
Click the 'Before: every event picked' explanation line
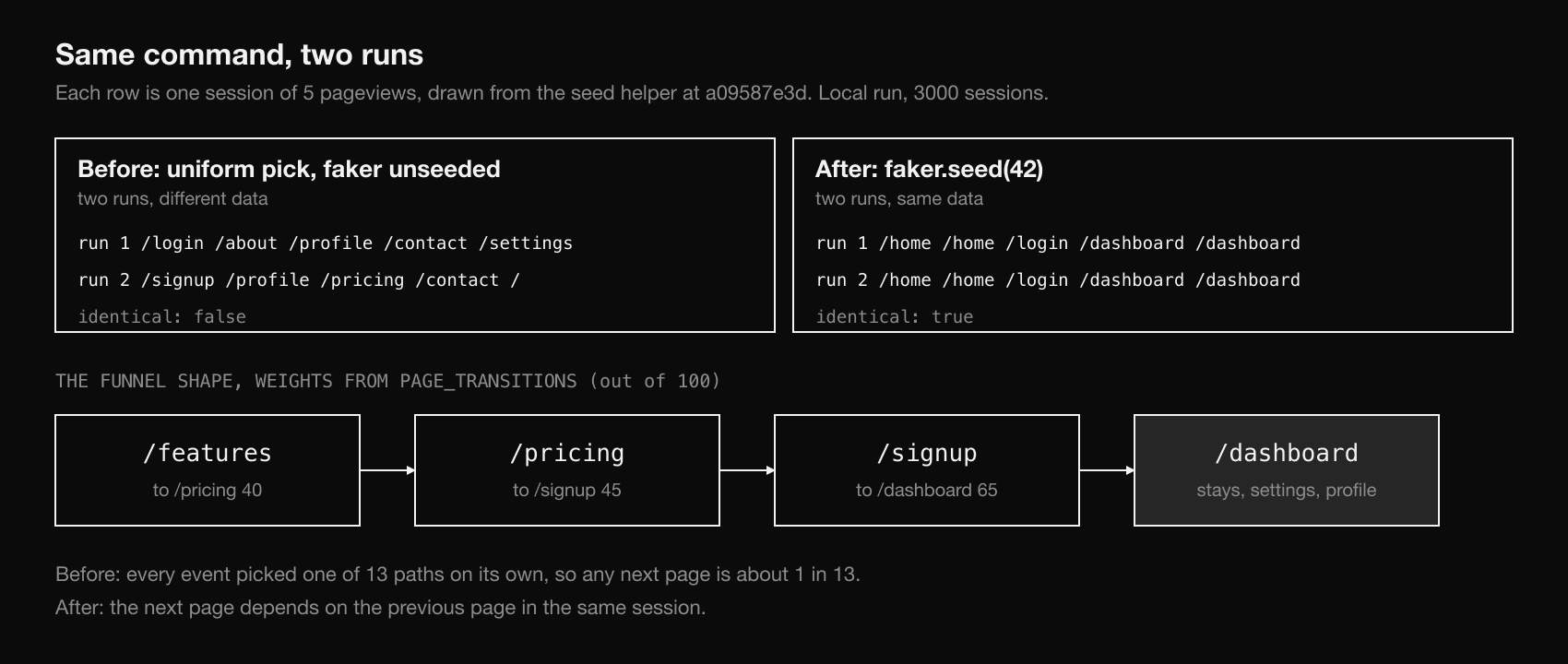457,575
